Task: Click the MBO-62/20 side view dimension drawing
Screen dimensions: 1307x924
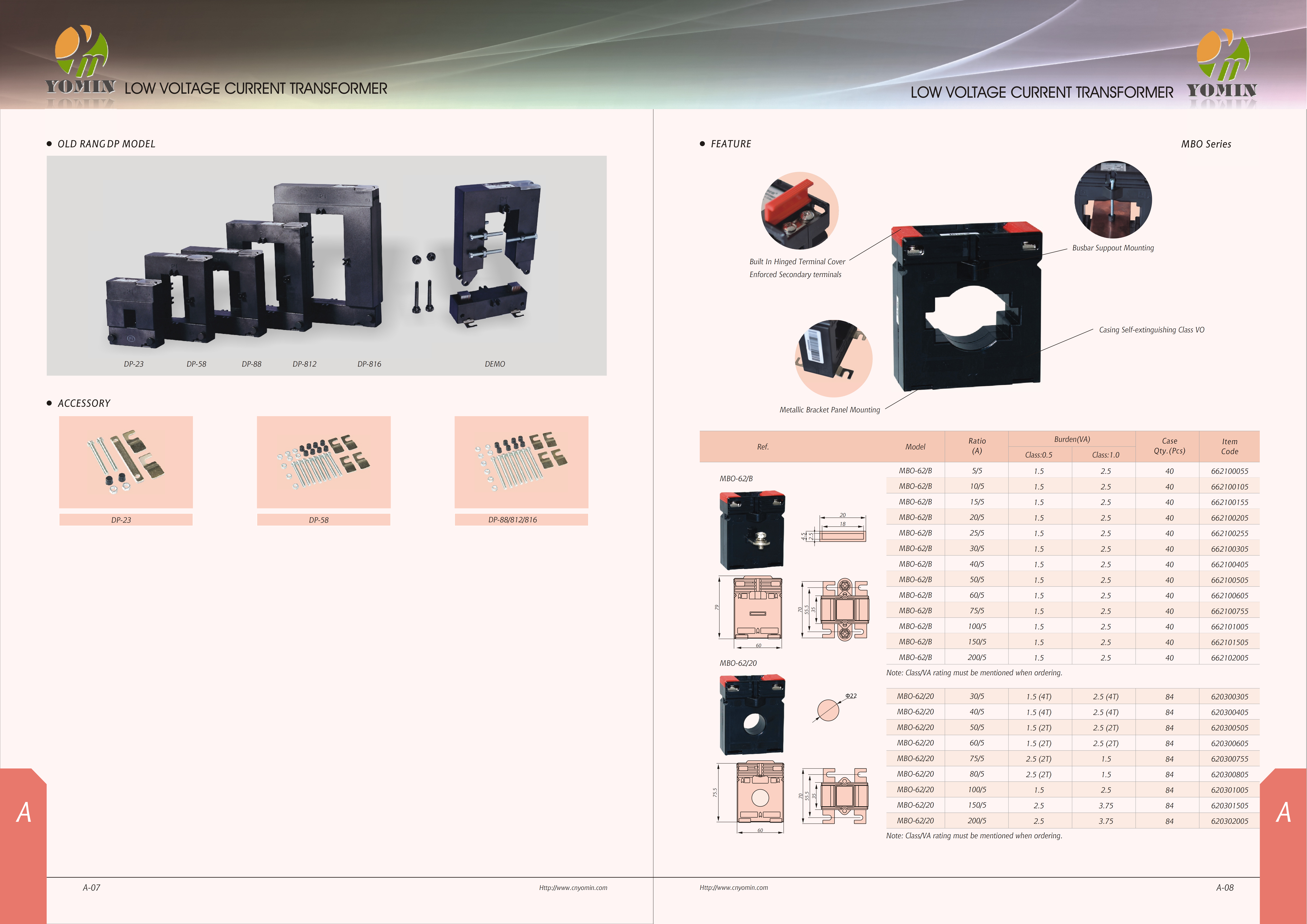Action: (x=834, y=796)
